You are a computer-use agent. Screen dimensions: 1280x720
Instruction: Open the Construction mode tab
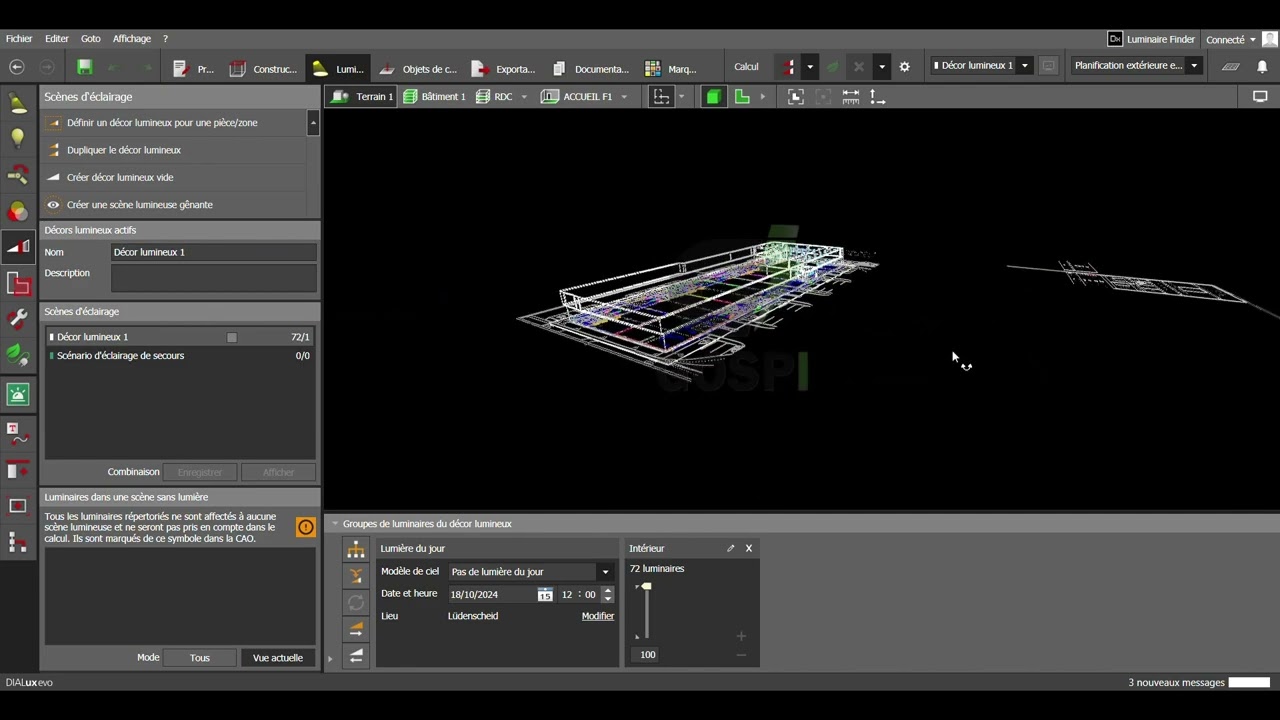(x=264, y=69)
